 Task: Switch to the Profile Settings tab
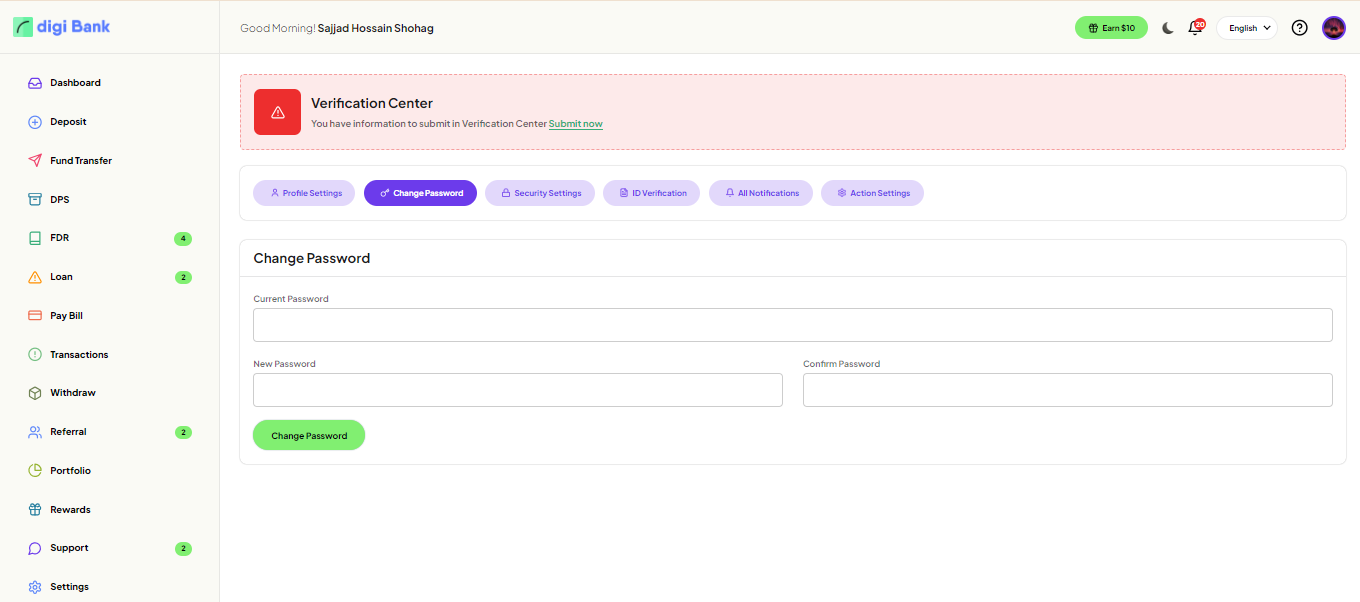click(304, 193)
